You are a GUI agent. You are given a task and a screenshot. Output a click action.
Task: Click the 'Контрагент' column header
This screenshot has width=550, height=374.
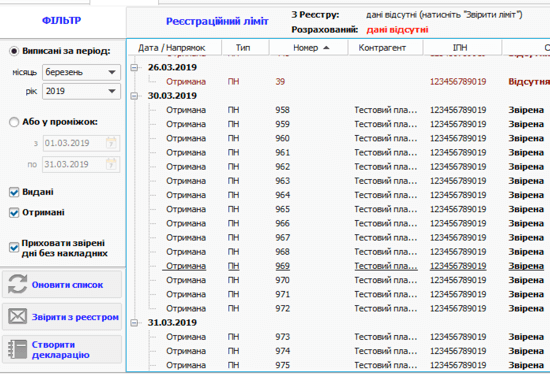[x=385, y=48]
